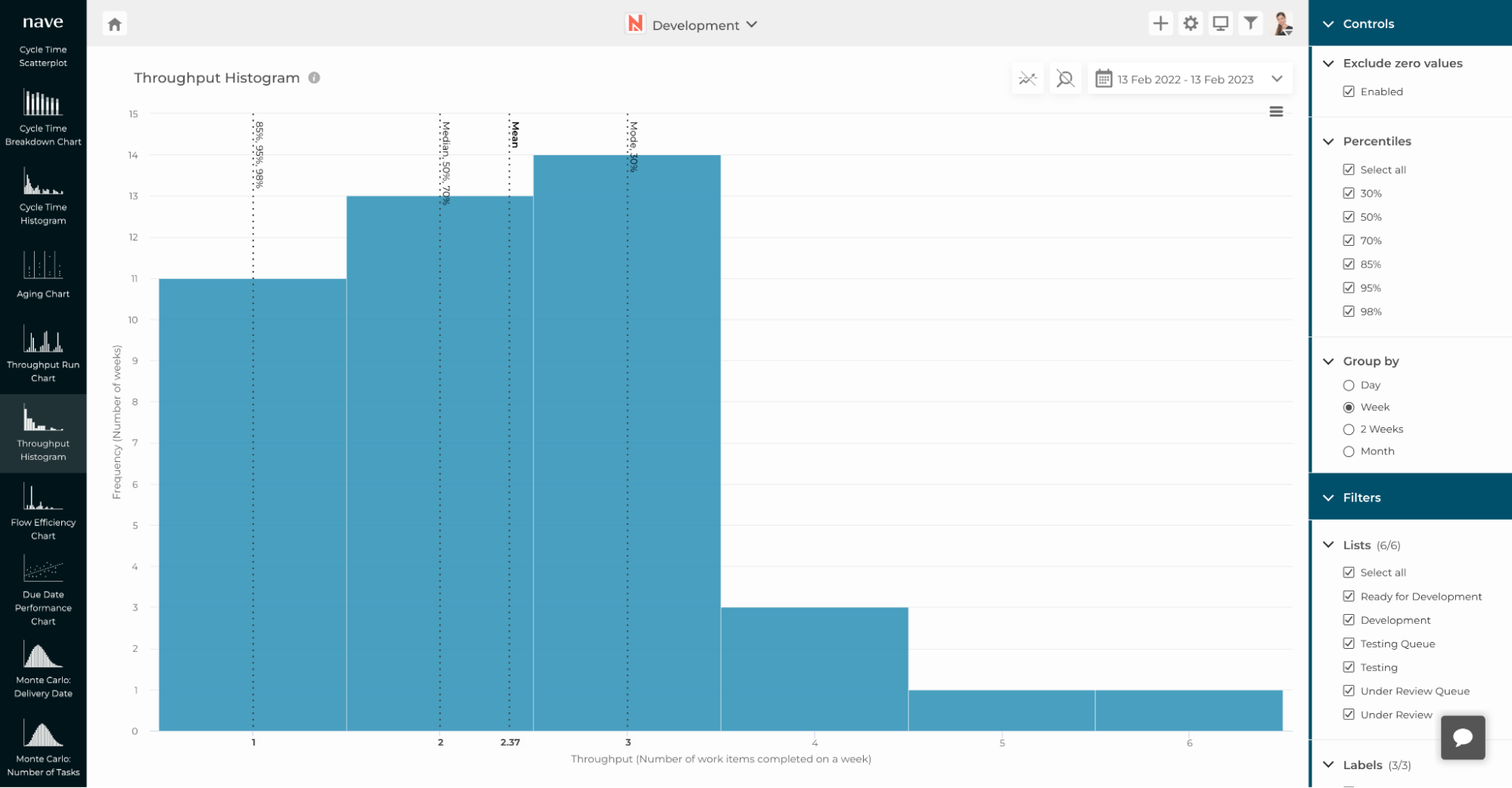Open the Cycle Time Scatterplot chart

pyautogui.click(x=43, y=56)
